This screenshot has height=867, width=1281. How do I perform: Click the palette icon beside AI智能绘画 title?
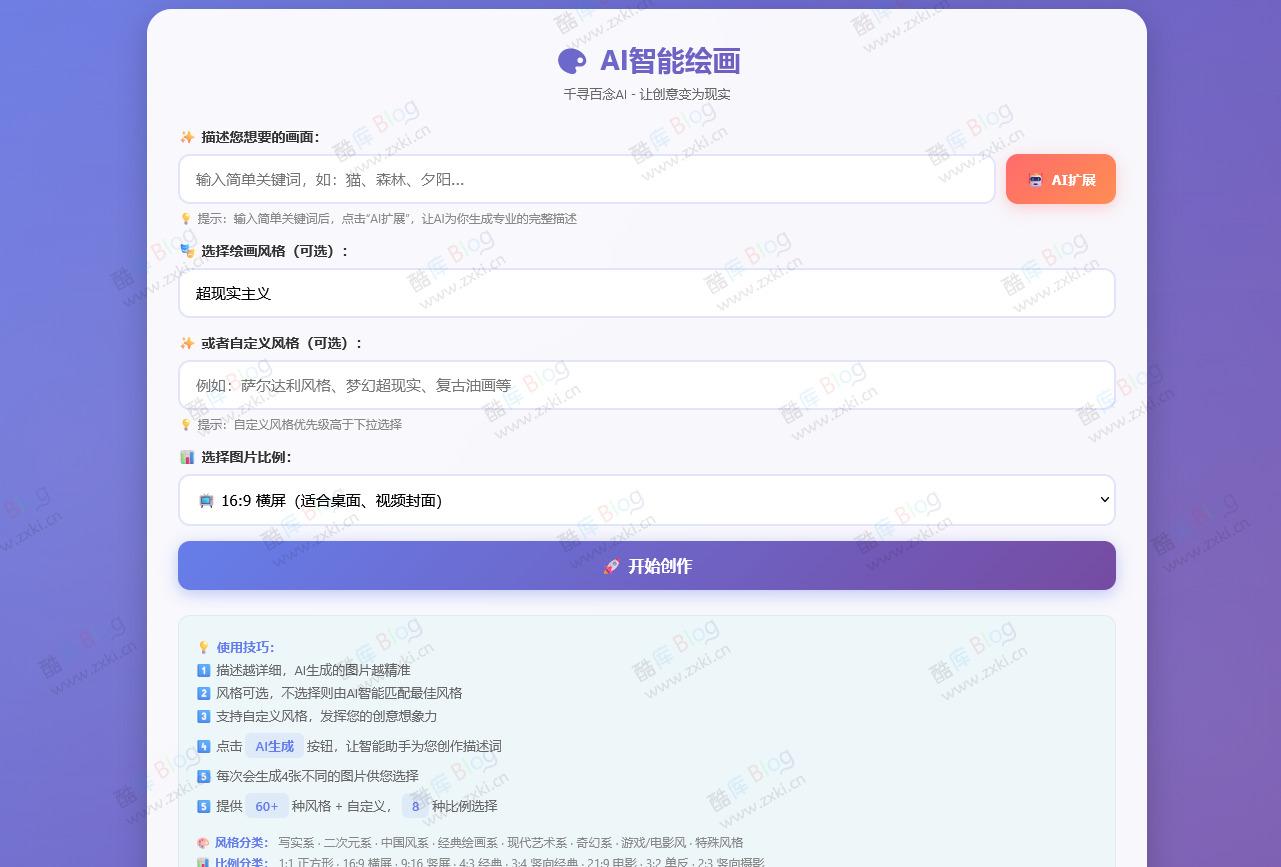(570, 61)
